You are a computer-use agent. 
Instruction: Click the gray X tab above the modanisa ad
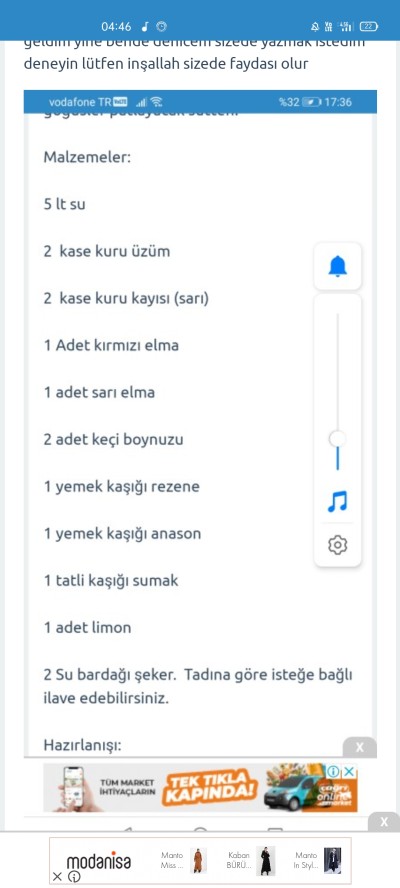384,822
